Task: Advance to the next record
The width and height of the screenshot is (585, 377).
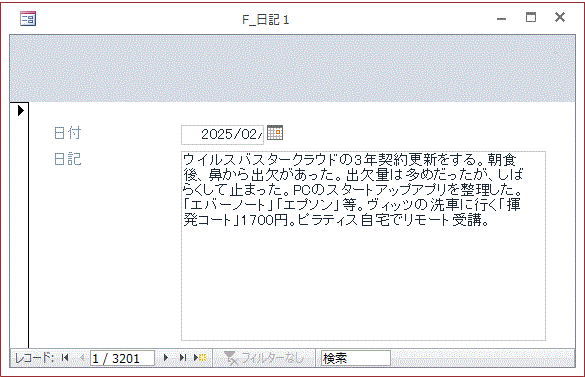Action: coord(166,358)
